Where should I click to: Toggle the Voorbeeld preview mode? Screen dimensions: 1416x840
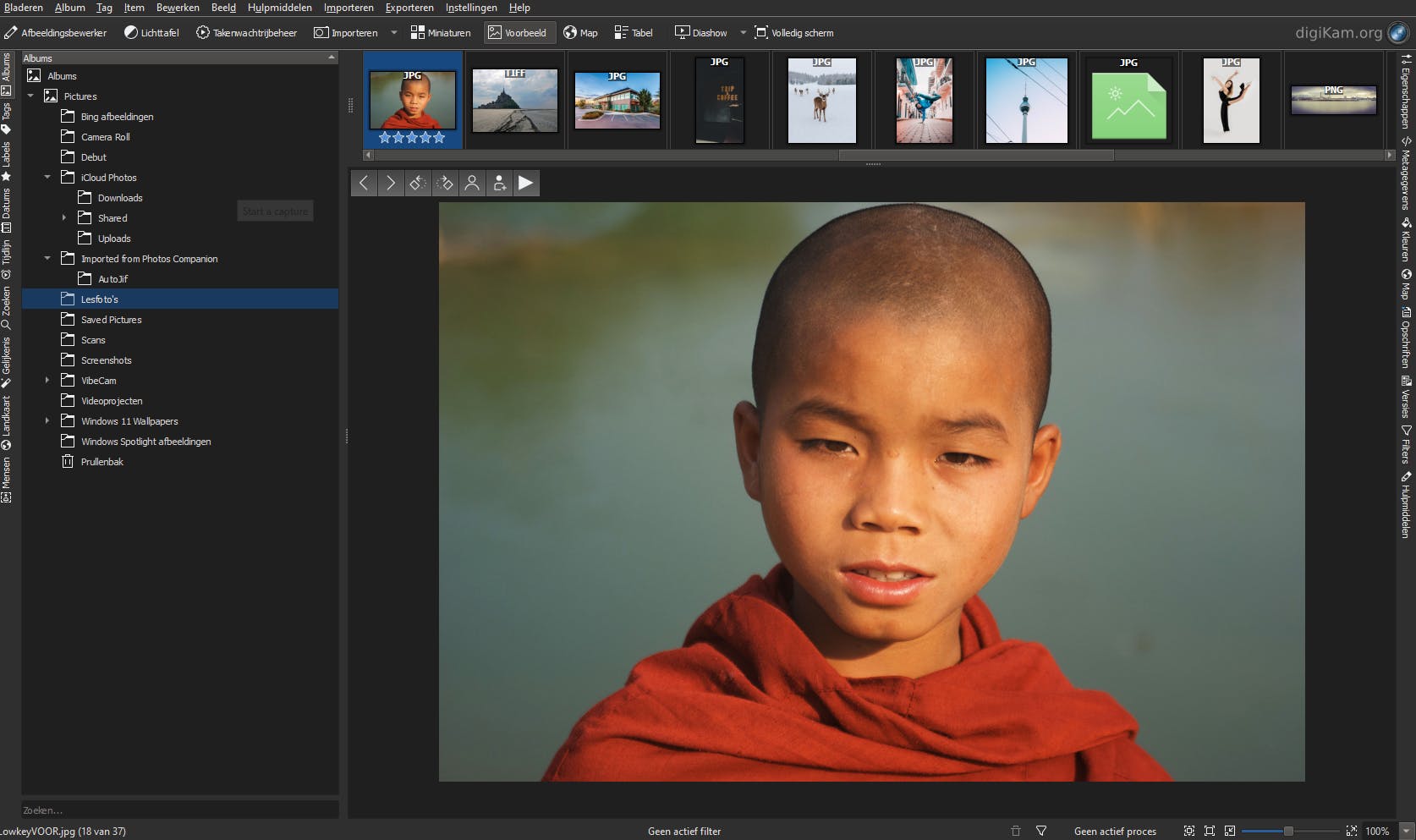click(x=517, y=33)
